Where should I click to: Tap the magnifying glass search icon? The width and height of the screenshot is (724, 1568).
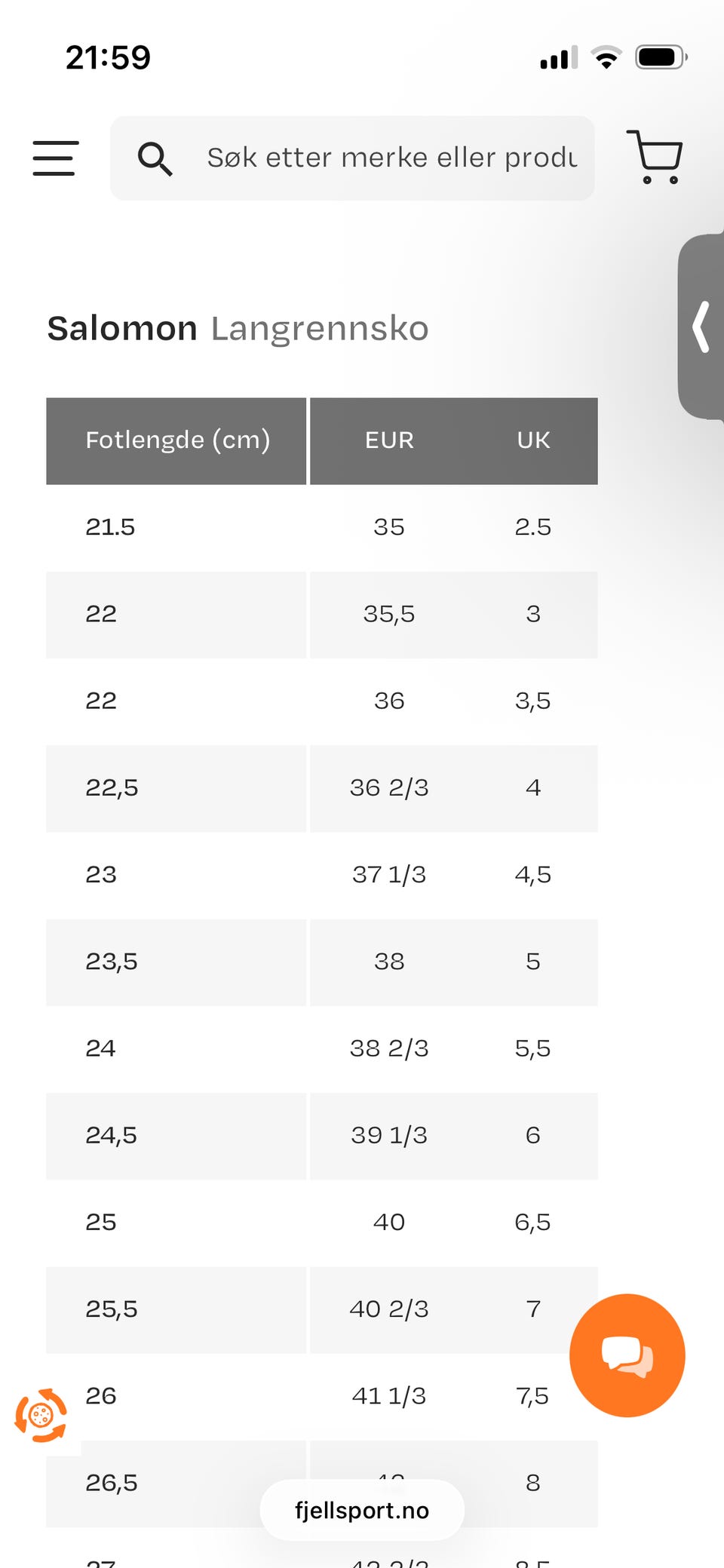pyautogui.click(x=155, y=159)
